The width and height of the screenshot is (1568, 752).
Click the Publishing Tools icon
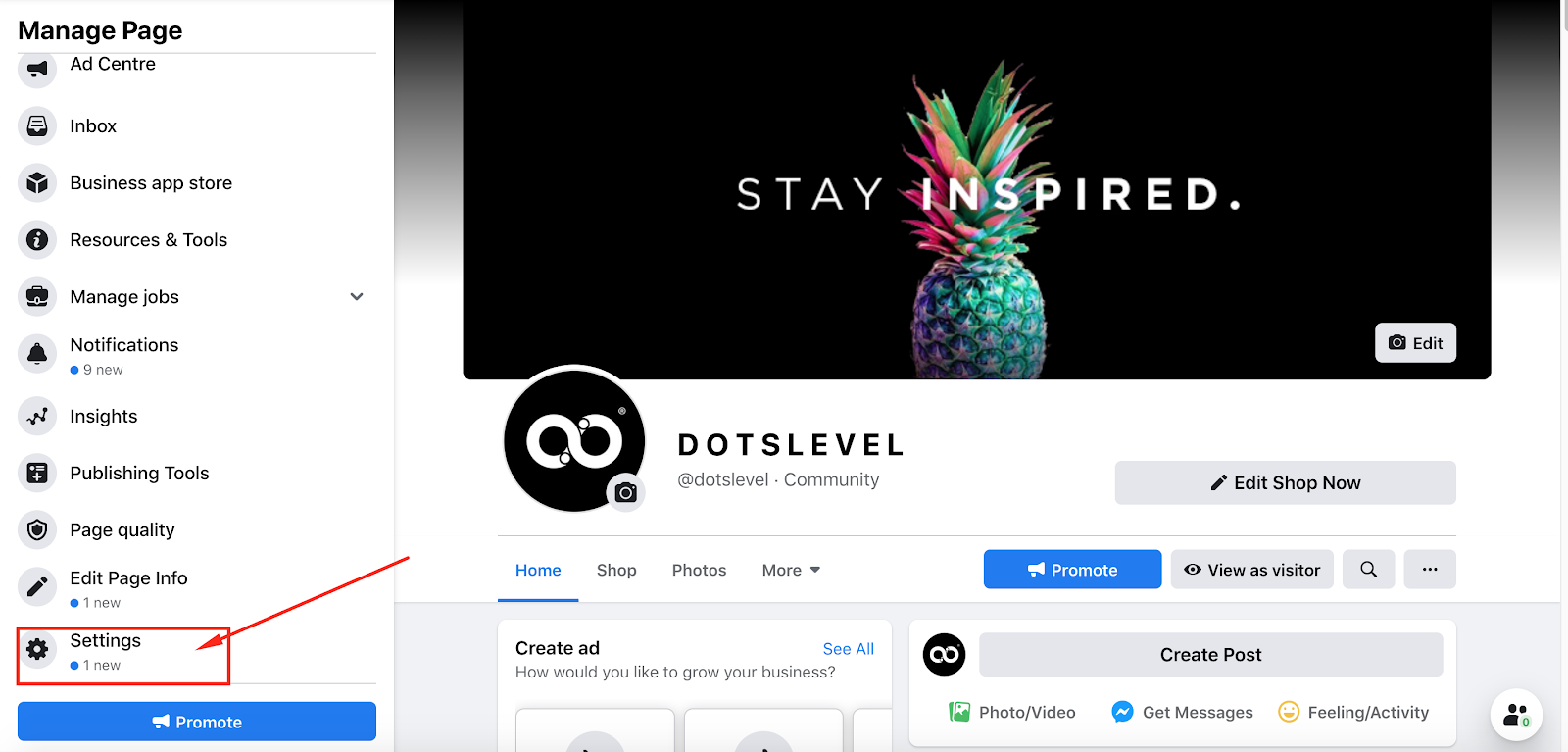coord(37,473)
